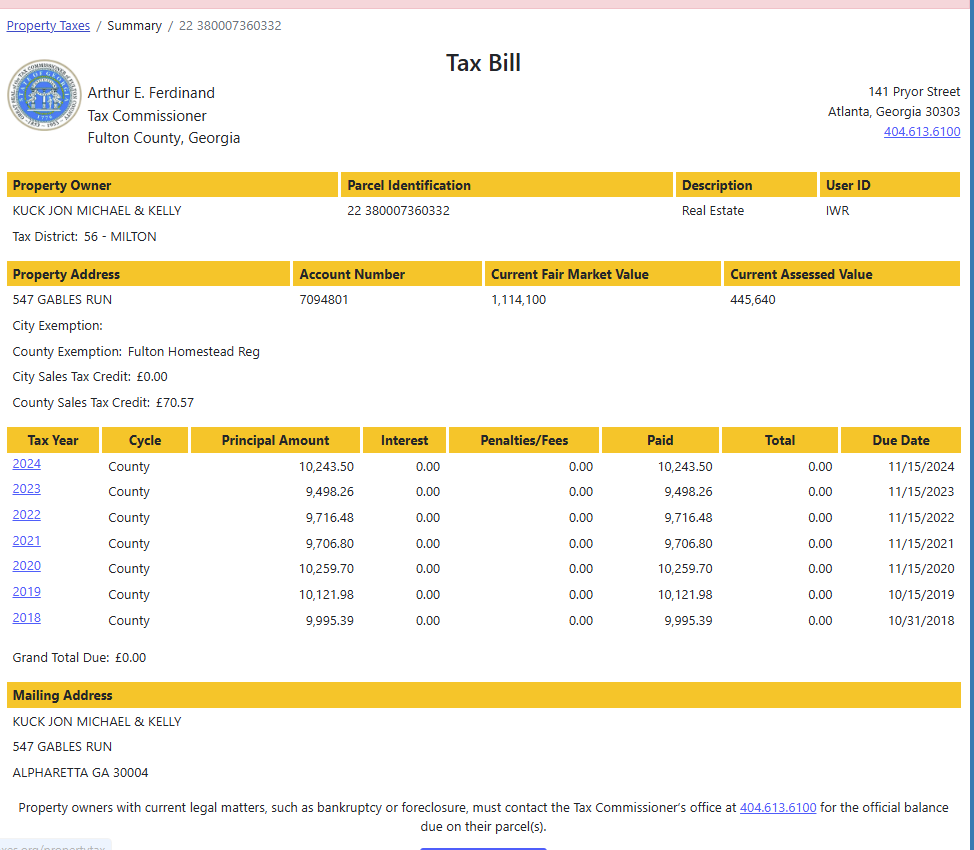The height and width of the screenshot is (850, 974).
Task: Click phone number link below Atlanta address
Action: click(x=921, y=132)
